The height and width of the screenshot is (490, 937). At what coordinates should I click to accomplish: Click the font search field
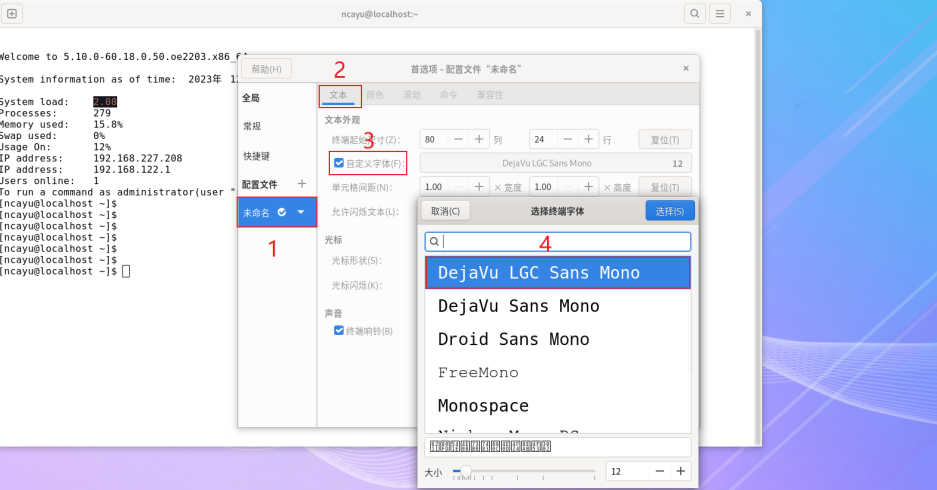558,241
